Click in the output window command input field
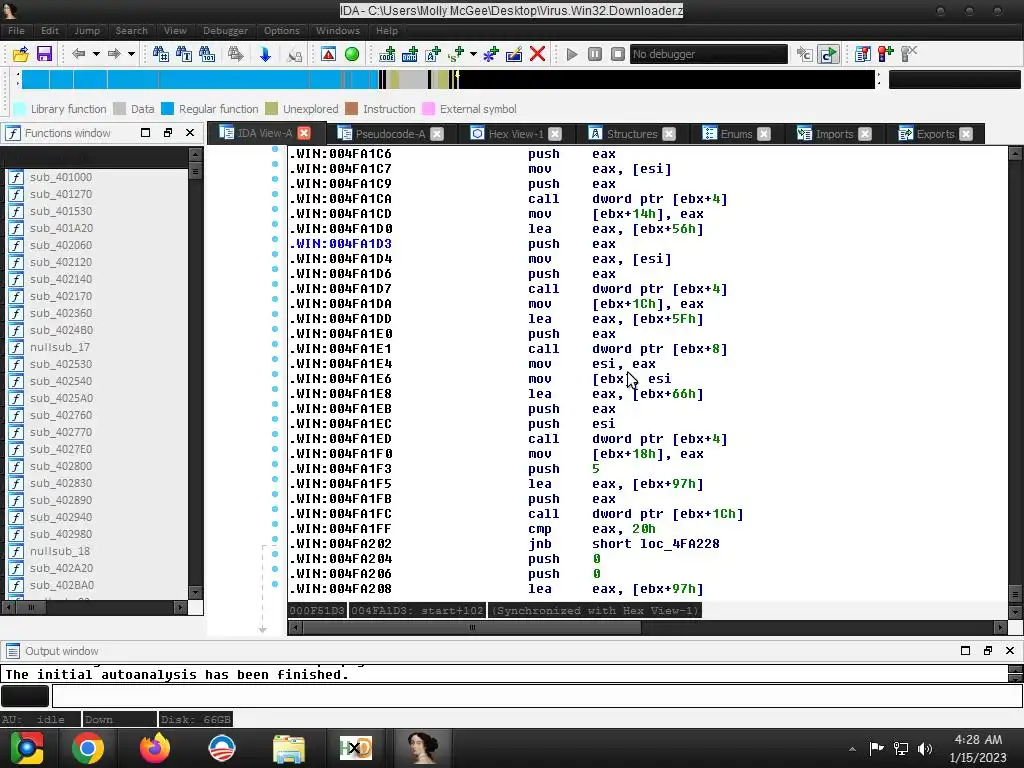The image size is (1024, 768). [x=537, y=696]
